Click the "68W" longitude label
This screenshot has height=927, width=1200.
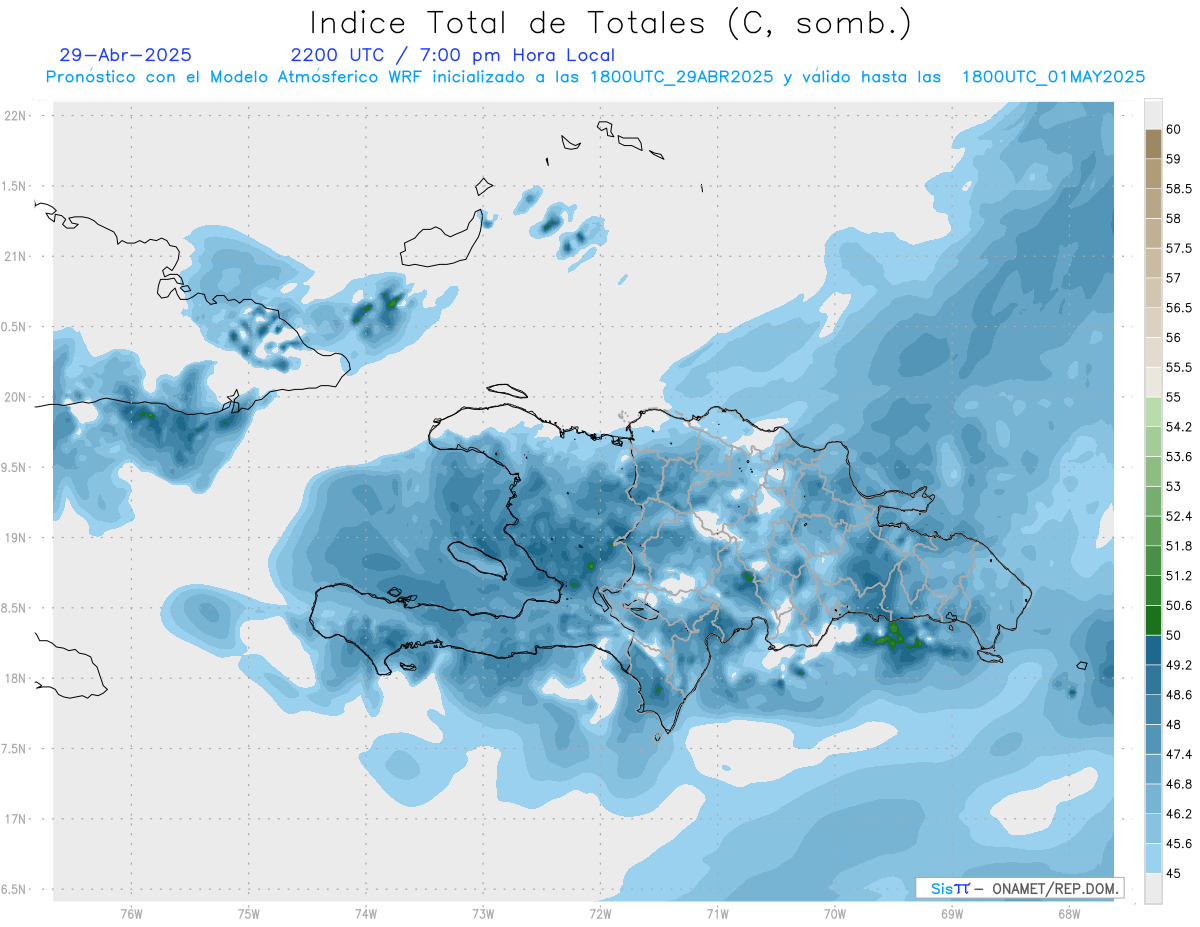(1068, 914)
